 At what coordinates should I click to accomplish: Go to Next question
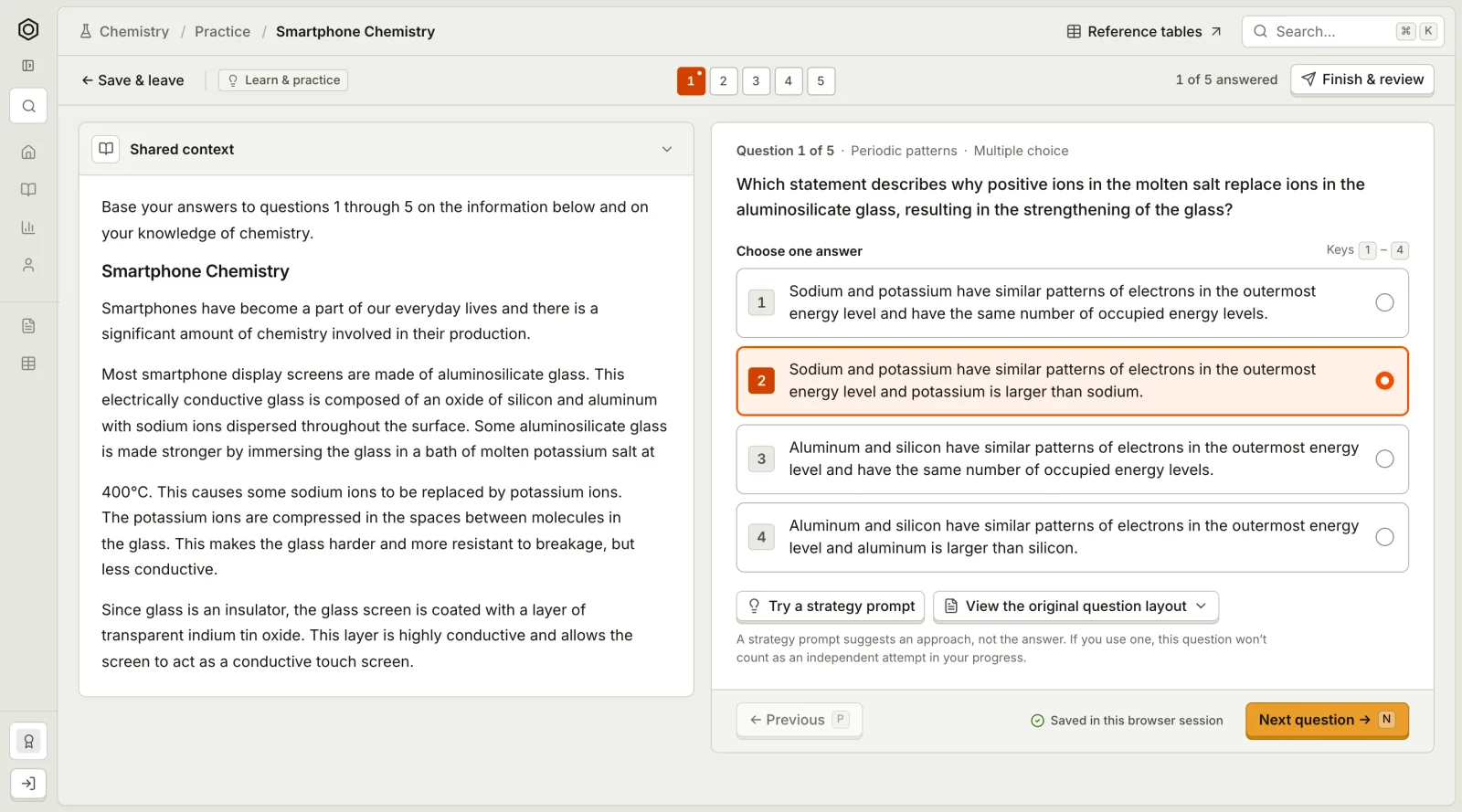pyautogui.click(x=1327, y=720)
